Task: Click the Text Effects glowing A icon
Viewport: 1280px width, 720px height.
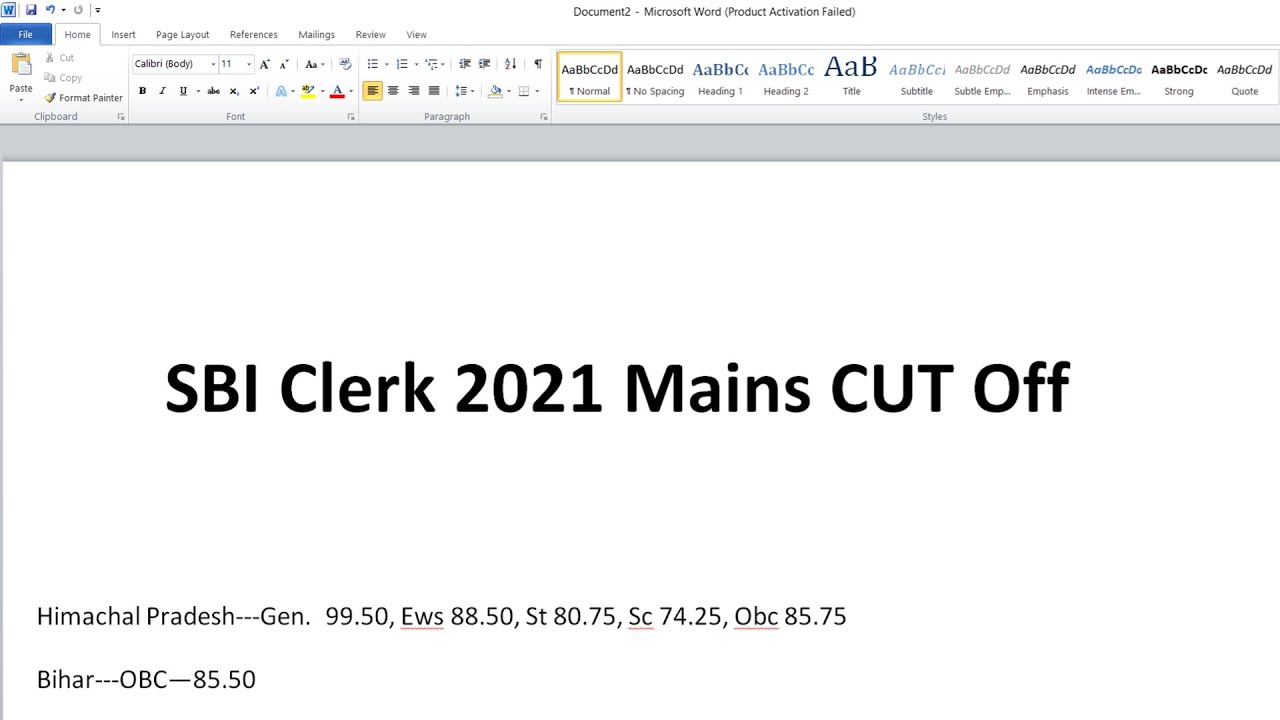Action: coord(281,91)
